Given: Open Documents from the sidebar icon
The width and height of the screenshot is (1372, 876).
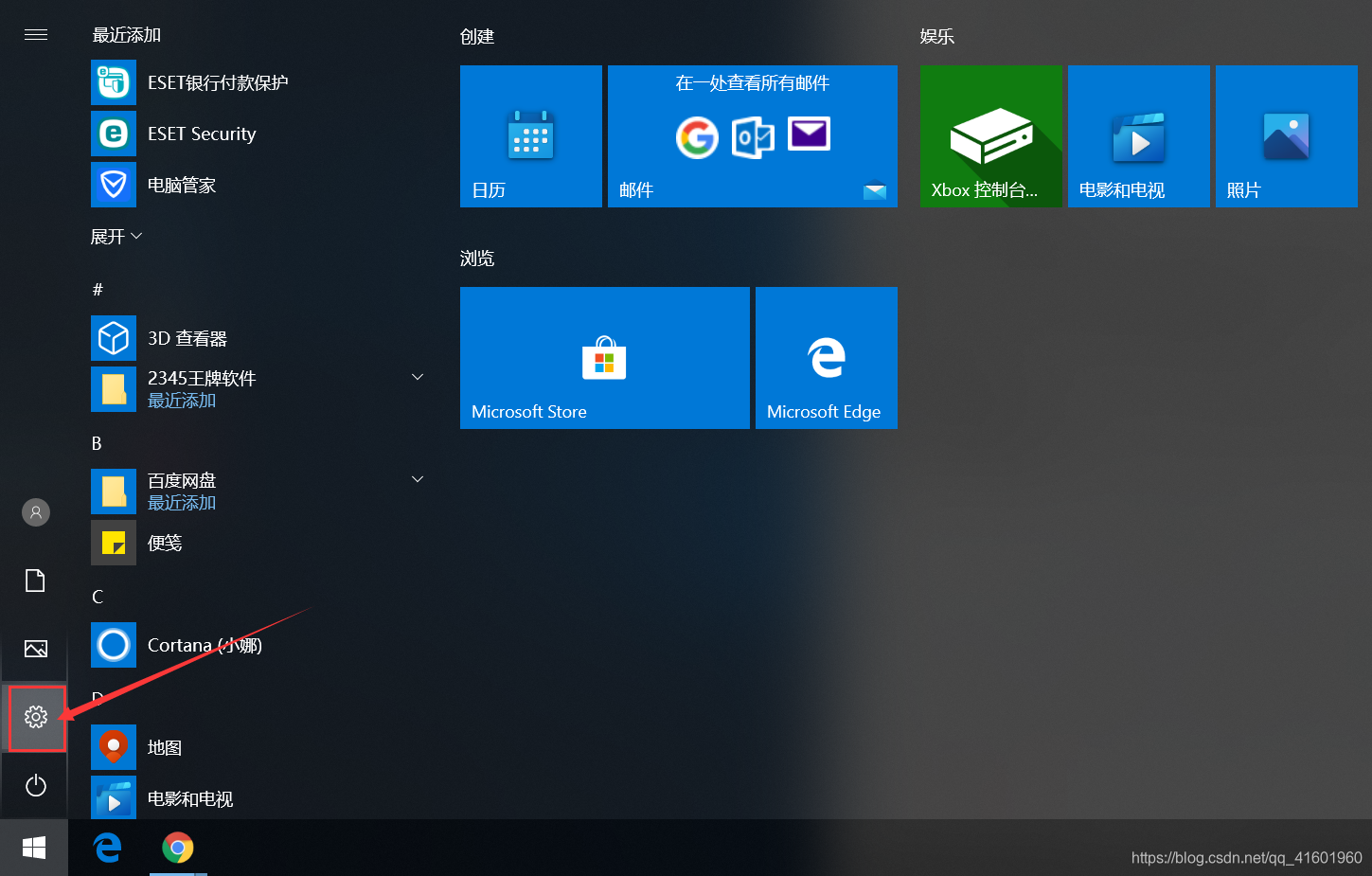Looking at the screenshot, I should 36,581.
